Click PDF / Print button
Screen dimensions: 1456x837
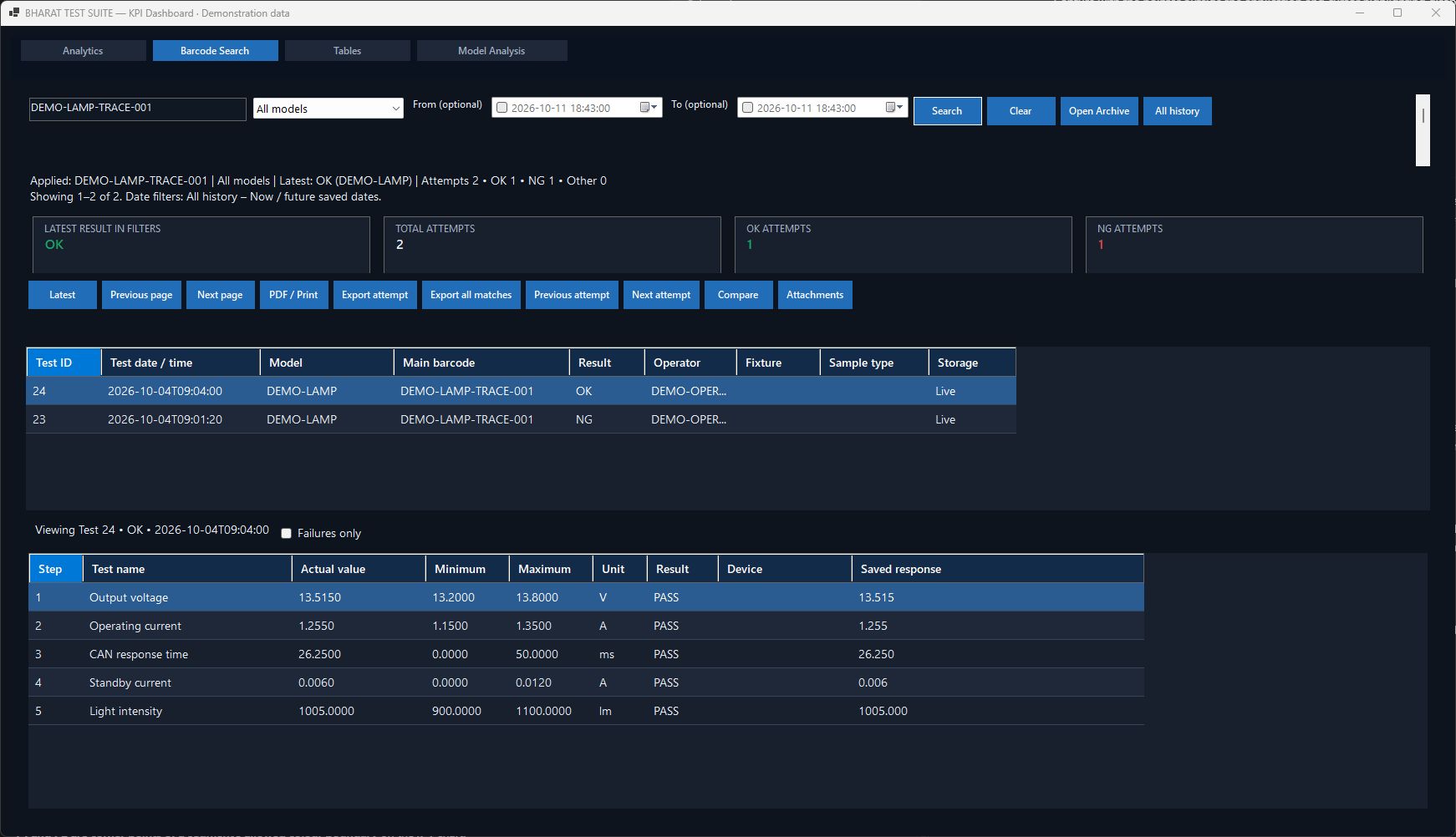pos(293,295)
